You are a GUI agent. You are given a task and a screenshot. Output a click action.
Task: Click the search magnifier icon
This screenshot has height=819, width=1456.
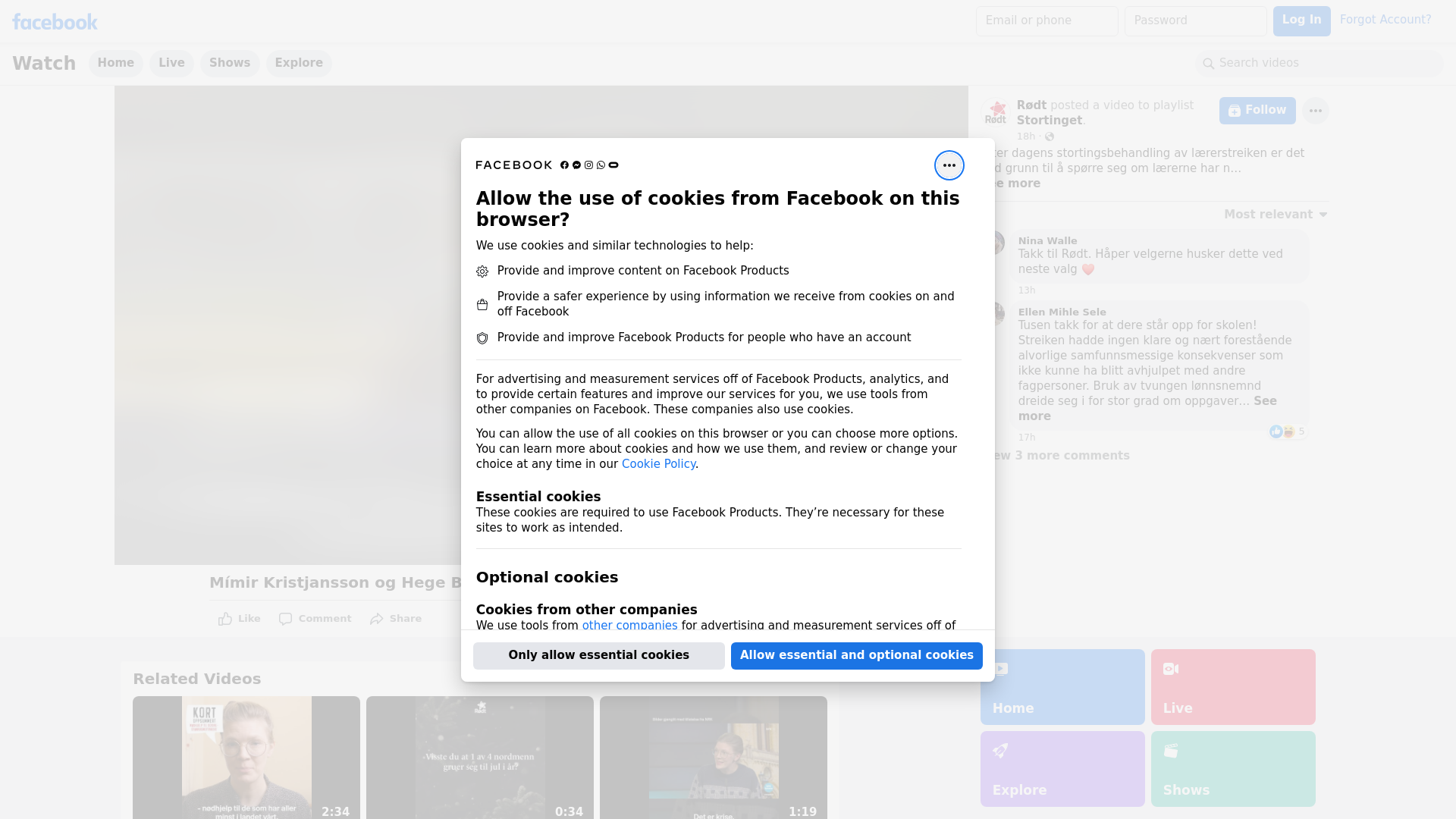tap(1208, 64)
